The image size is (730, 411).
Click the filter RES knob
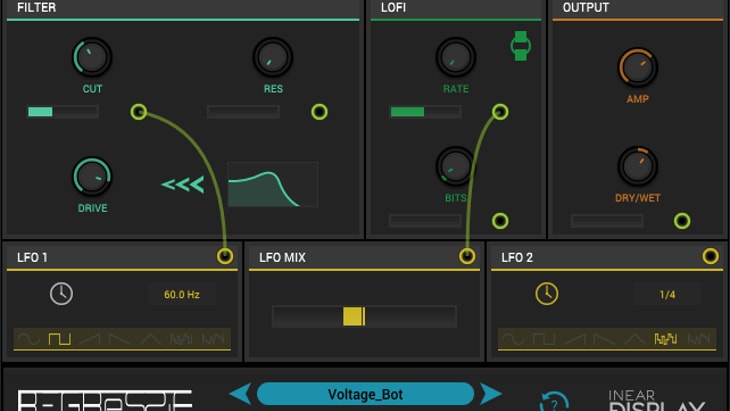pos(273,57)
